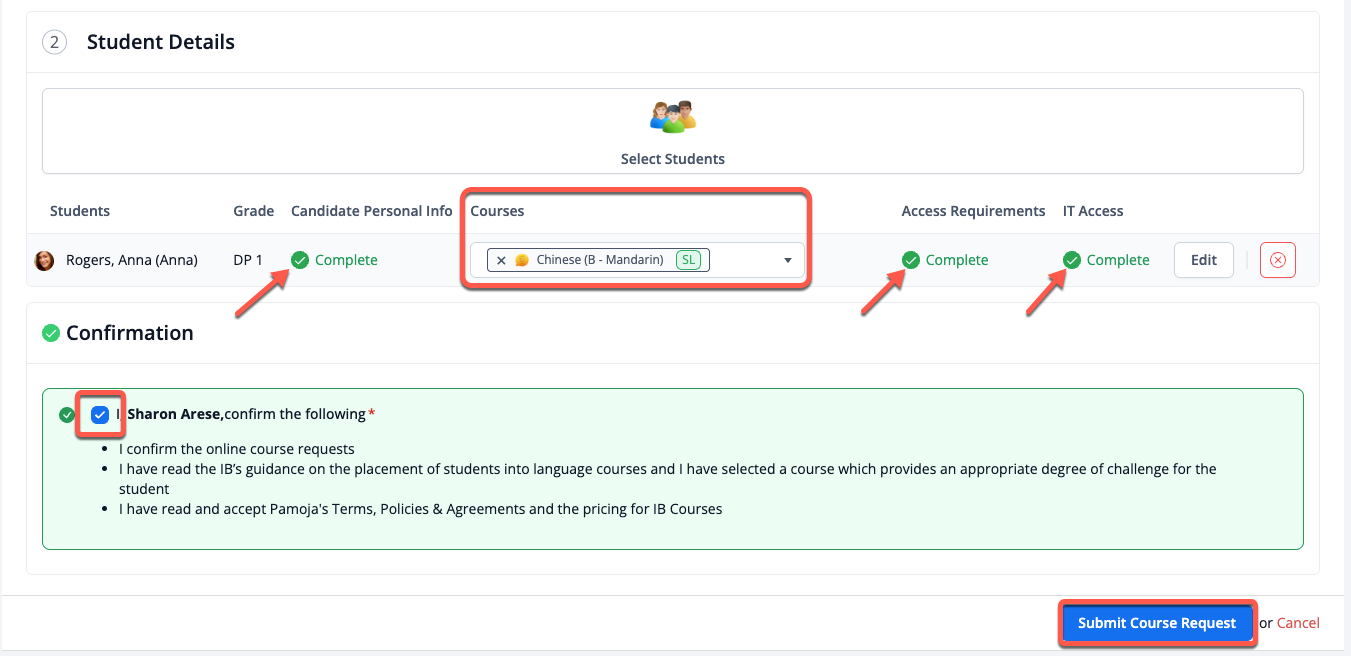
Task: Click the Cancel link
Action: tap(1298, 623)
